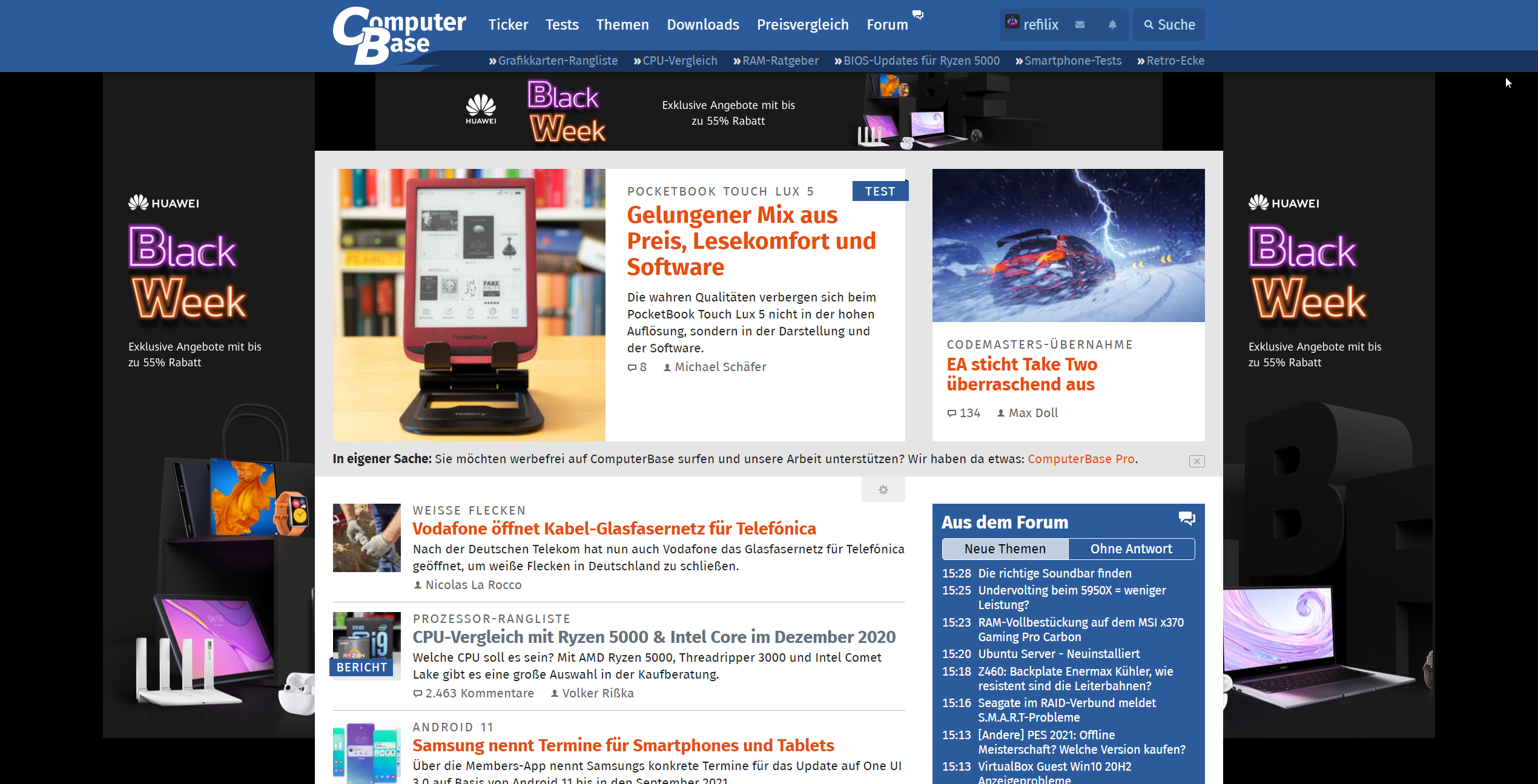This screenshot has width=1538, height=784.
Task: Go to Downloads in navigation bar
Action: pos(703,25)
